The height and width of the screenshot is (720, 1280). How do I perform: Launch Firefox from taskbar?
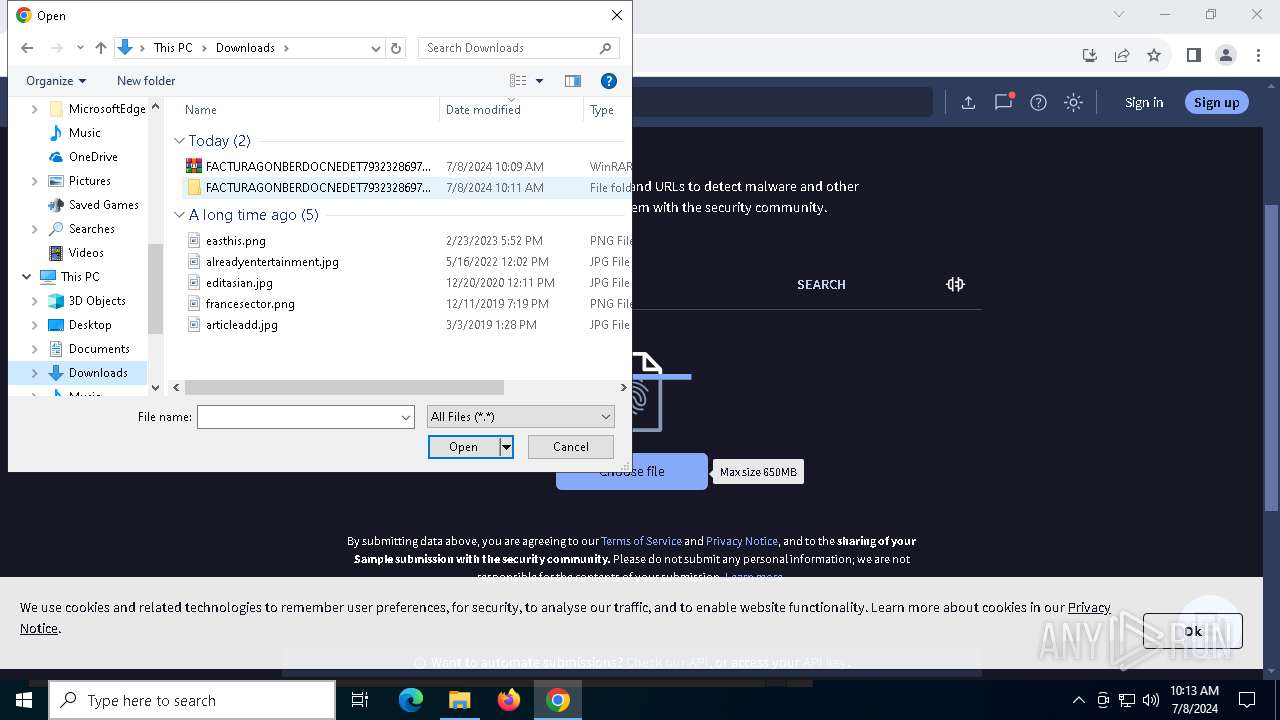508,700
